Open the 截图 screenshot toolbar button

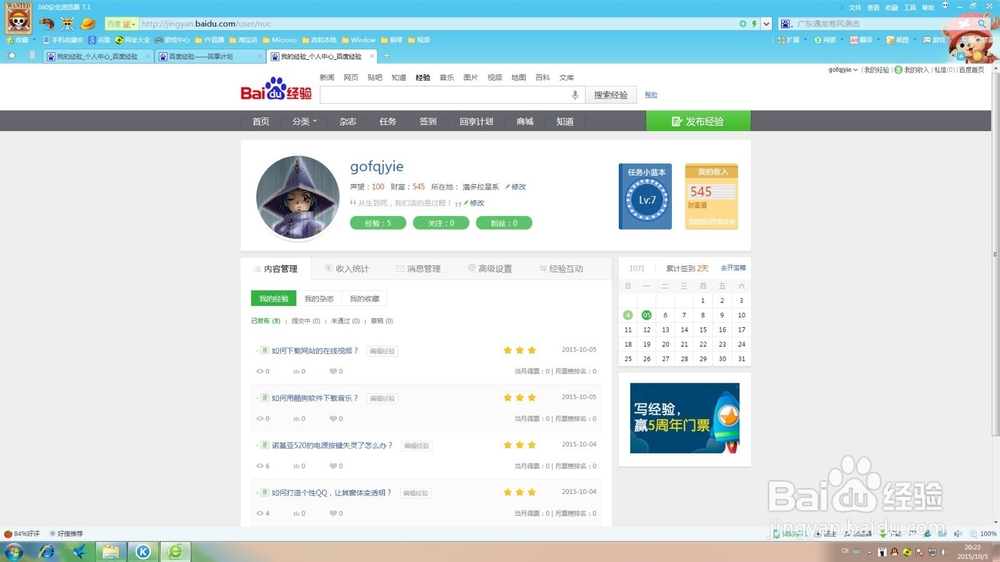(x=898, y=40)
